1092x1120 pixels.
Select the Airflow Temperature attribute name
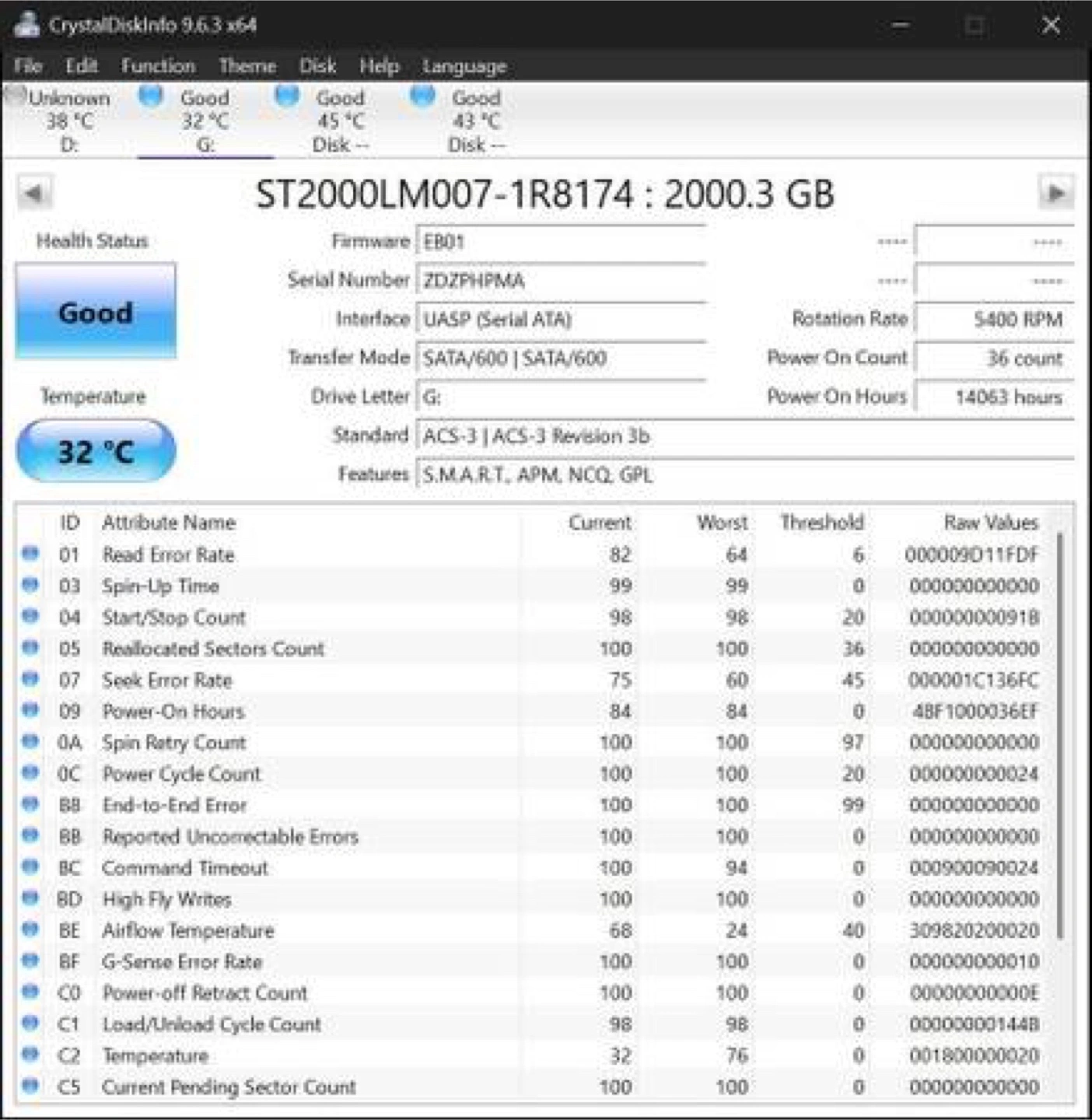188,930
